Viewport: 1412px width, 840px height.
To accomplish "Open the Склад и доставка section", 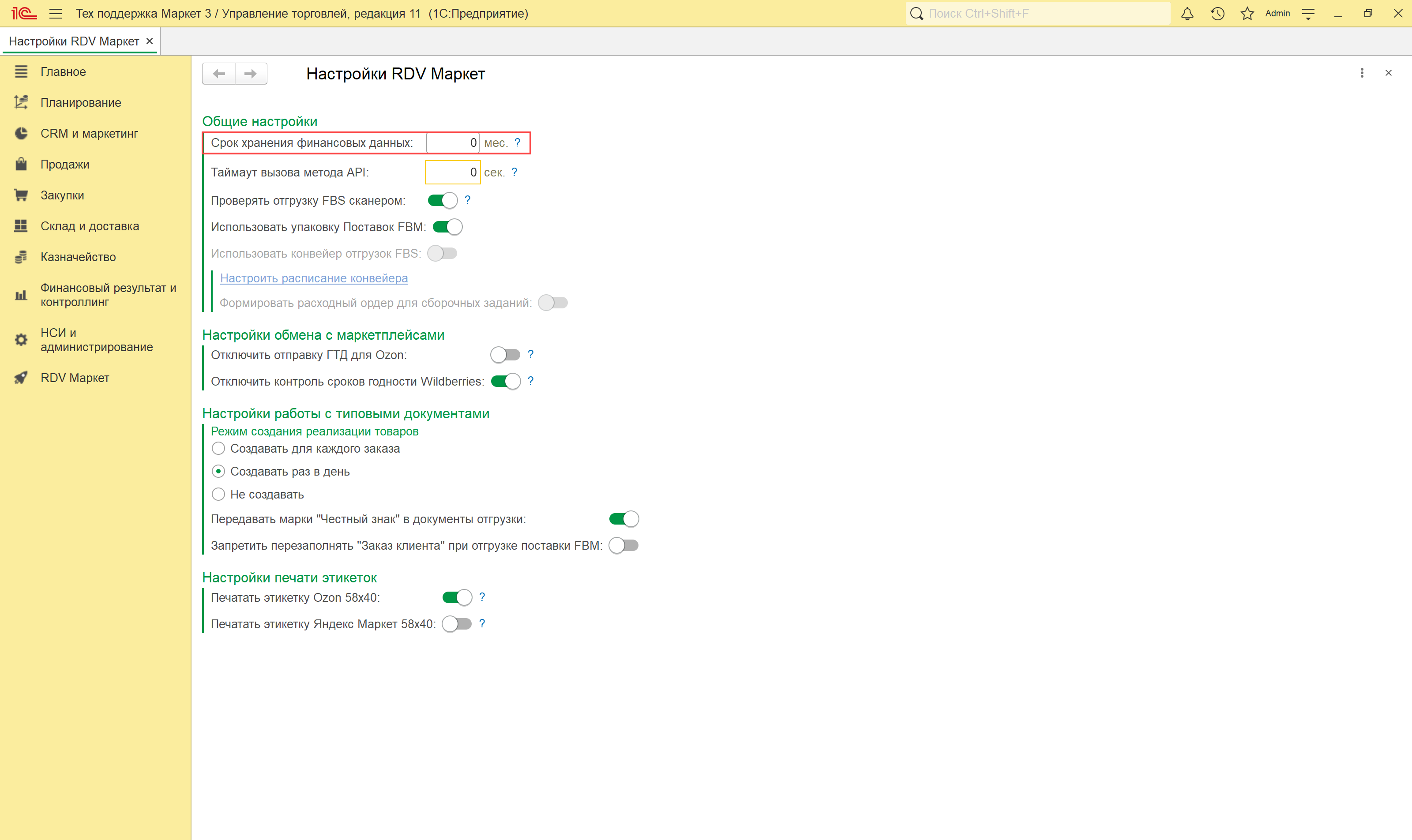I will click(x=90, y=226).
